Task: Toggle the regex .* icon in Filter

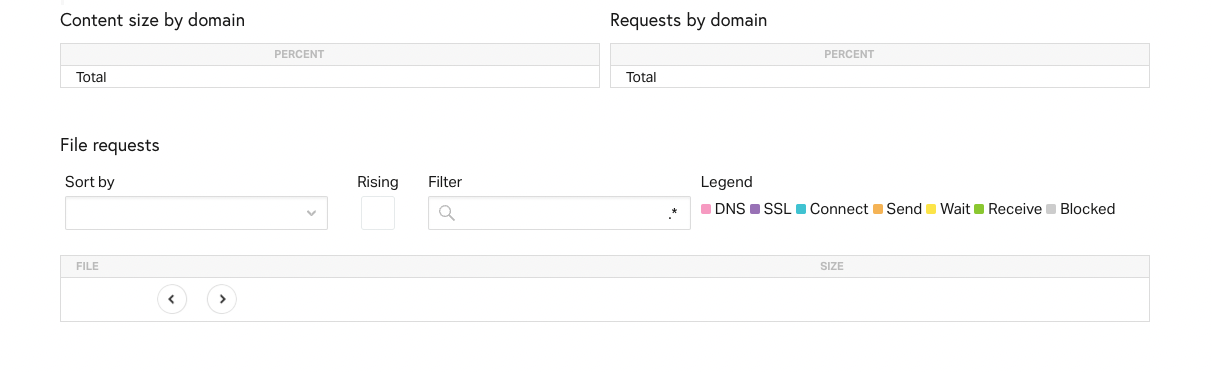Action: [x=673, y=213]
